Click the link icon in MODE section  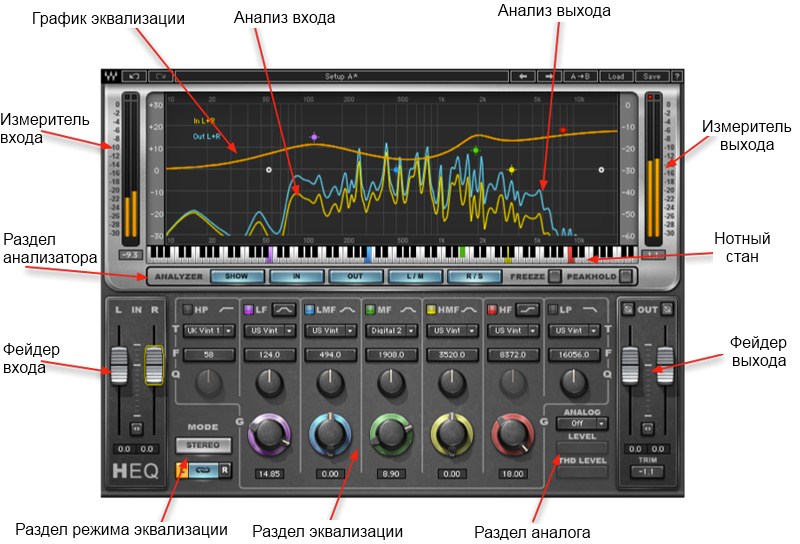tap(202, 468)
